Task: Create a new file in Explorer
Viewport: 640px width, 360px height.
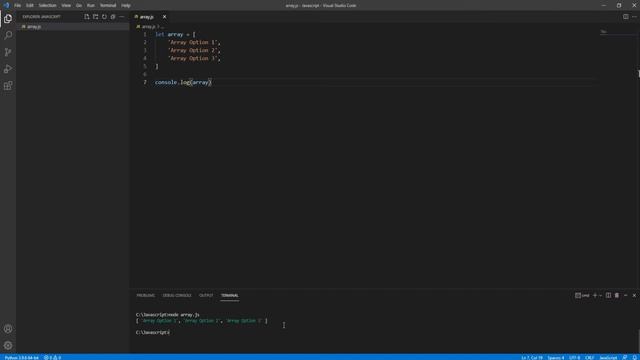Action: tap(87, 17)
